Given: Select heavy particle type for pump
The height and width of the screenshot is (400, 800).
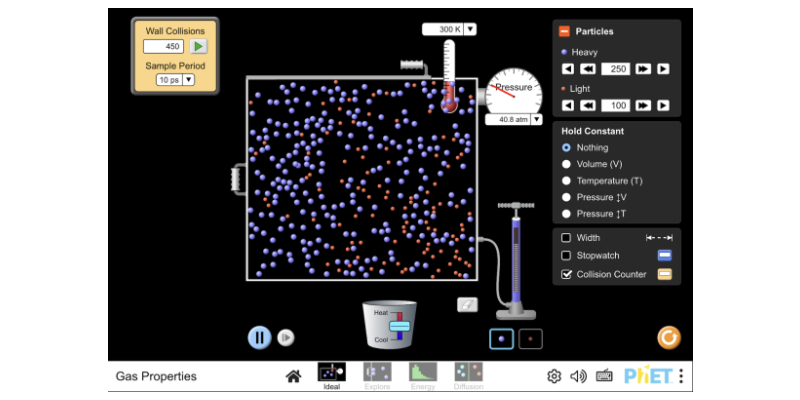Looking at the screenshot, I should (x=502, y=338).
